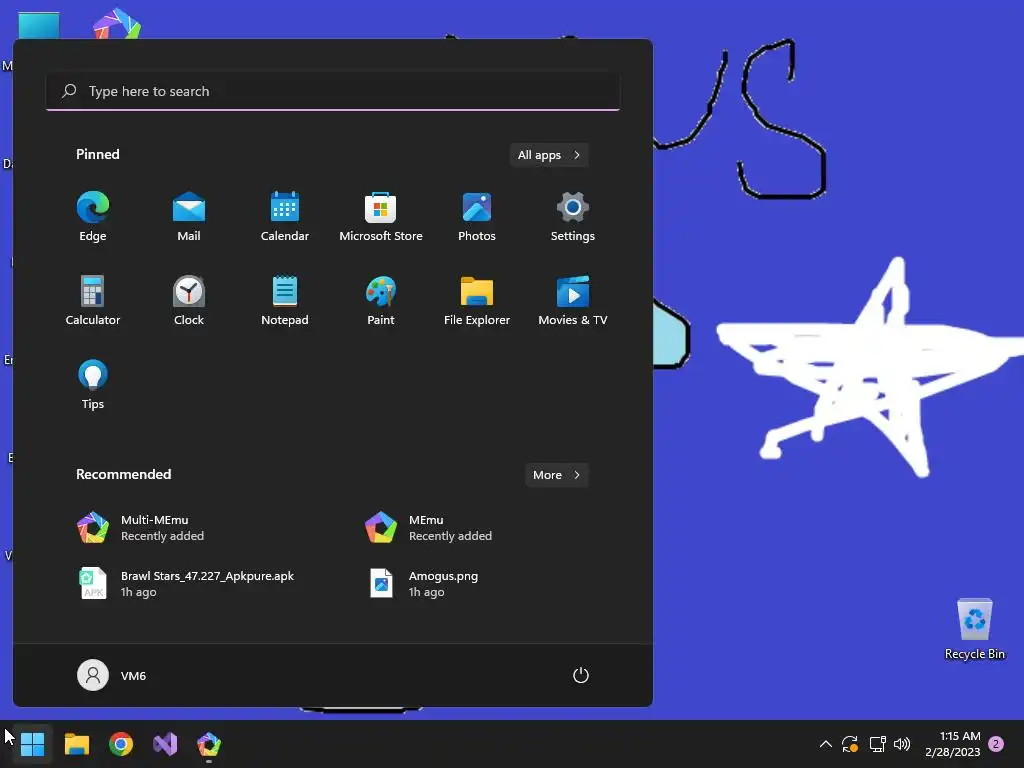The width and height of the screenshot is (1024, 768).
Task: Open the Edge browser pinned app
Action: [x=93, y=216]
